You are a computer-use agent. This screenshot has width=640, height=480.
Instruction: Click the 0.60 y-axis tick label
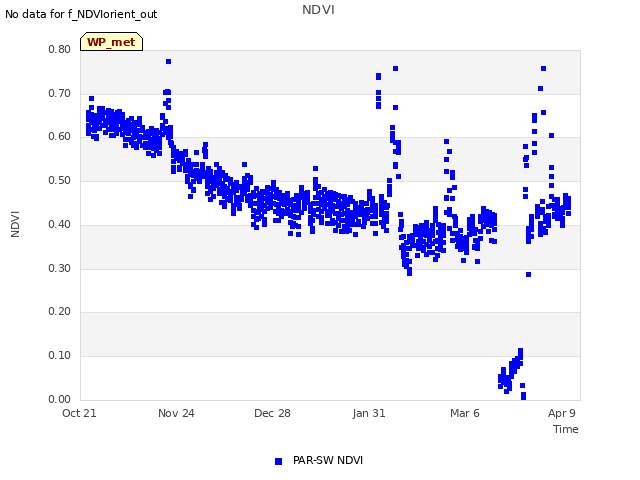point(60,137)
